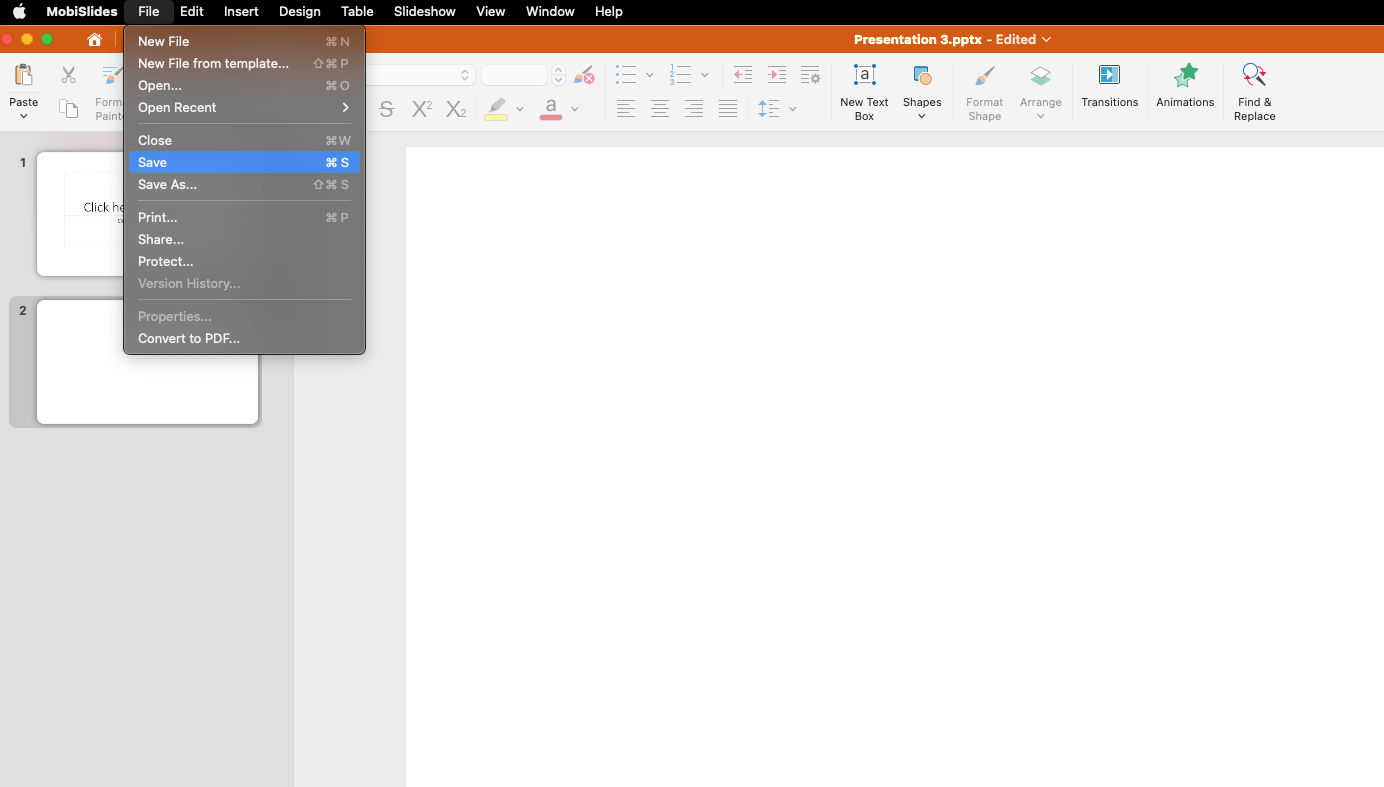This screenshot has height=787, width=1384.
Task: Justify the text alignment
Action: (x=728, y=109)
